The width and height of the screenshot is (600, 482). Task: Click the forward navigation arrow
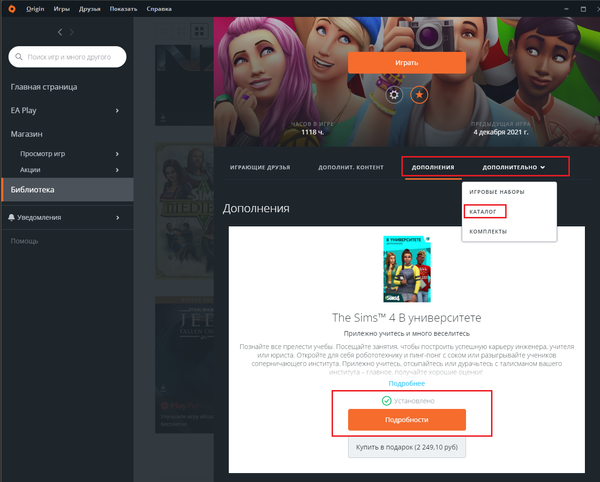(72, 32)
